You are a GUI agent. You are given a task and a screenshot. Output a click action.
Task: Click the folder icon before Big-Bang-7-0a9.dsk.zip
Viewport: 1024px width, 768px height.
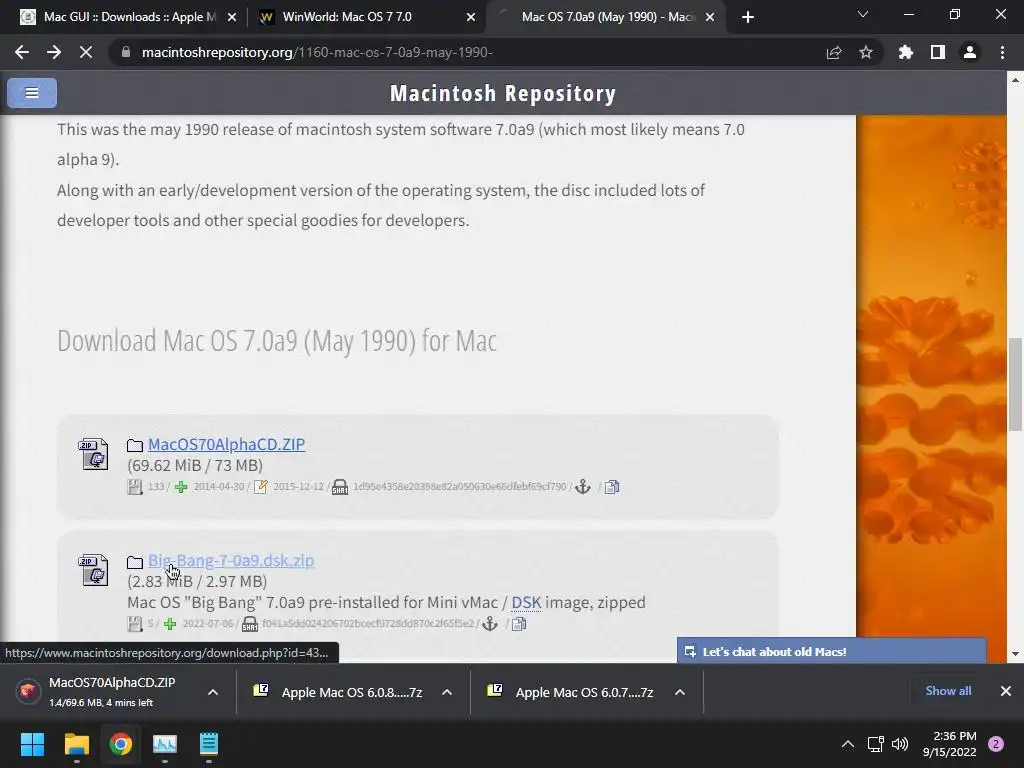click(x=135, y=562)
